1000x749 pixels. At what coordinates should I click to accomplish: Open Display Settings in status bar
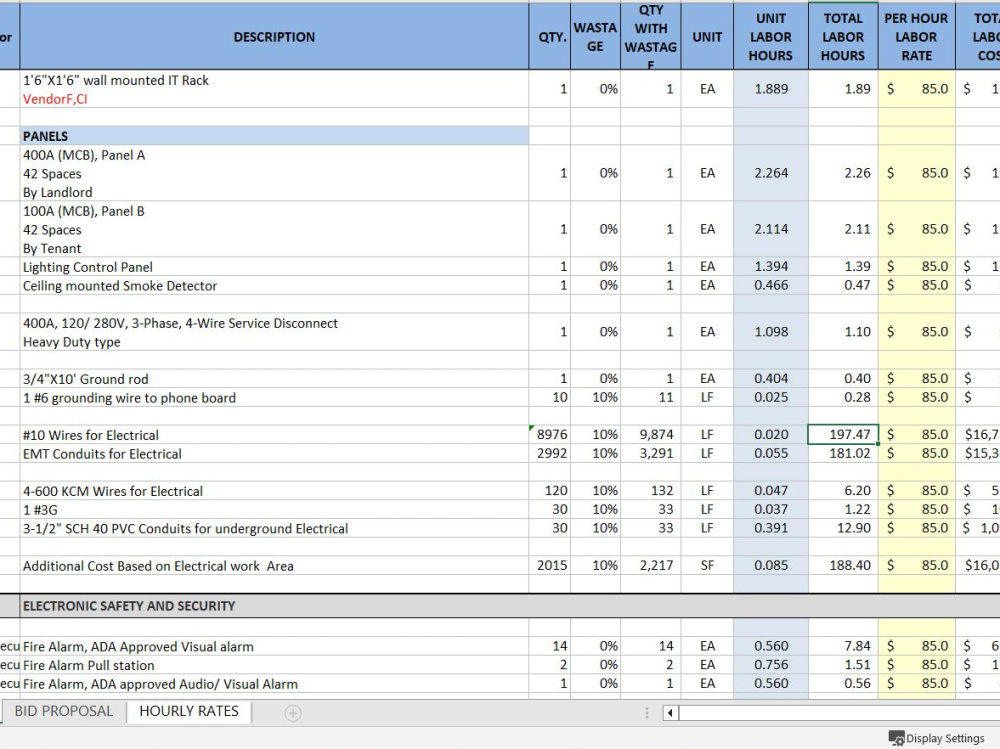point(937,738)
